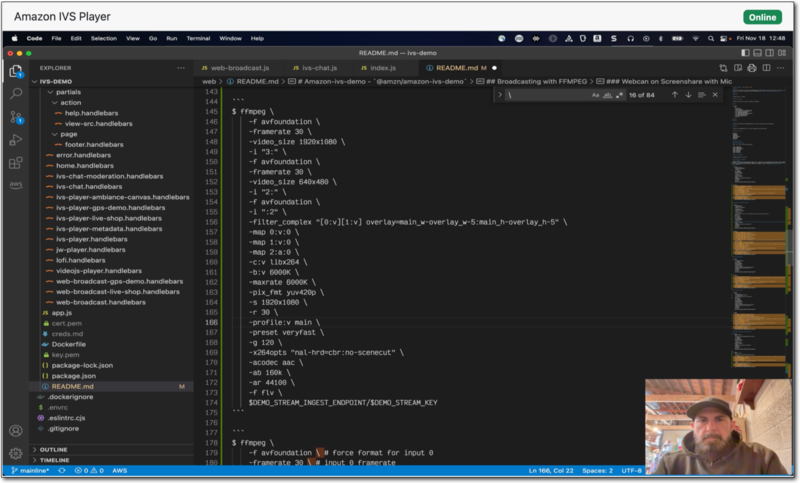Viewport: 800px width, 483px height.
Task: Open the Explorer view in activity bar
Action: pyautogui.click(x=16, y=71)
